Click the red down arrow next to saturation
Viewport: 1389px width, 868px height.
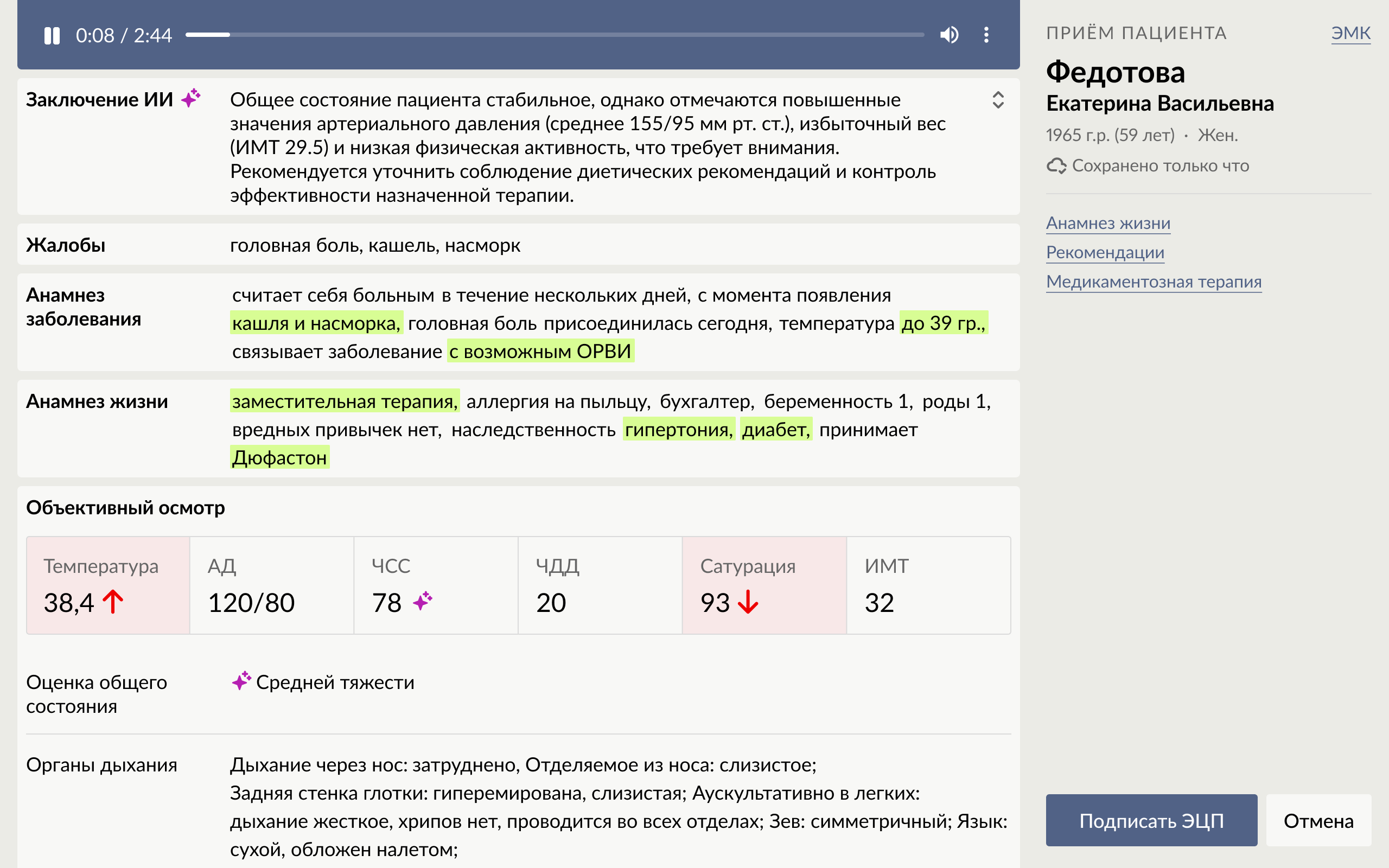coord(748,602)
